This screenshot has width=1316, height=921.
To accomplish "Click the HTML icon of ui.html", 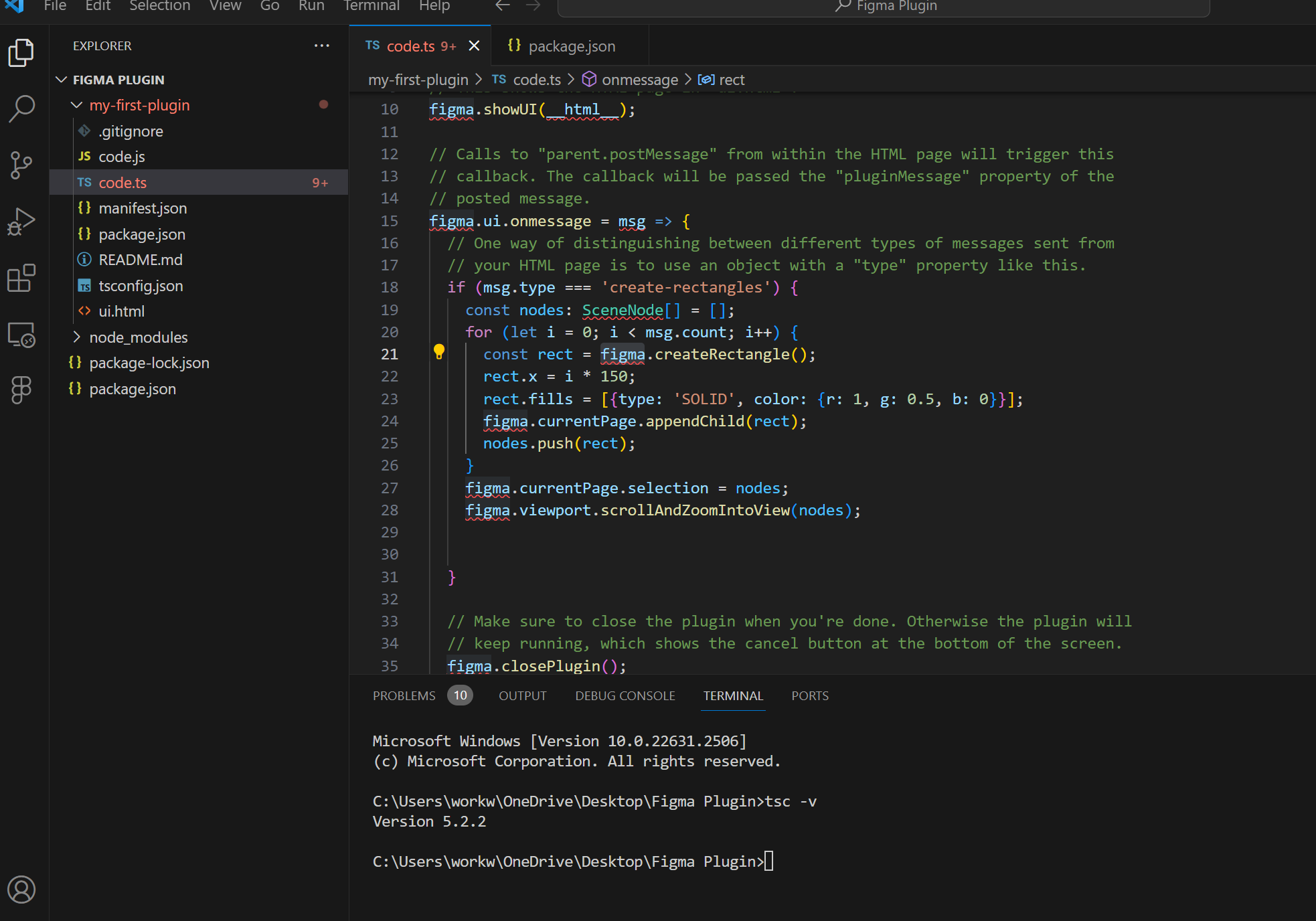I will [84, 311].
